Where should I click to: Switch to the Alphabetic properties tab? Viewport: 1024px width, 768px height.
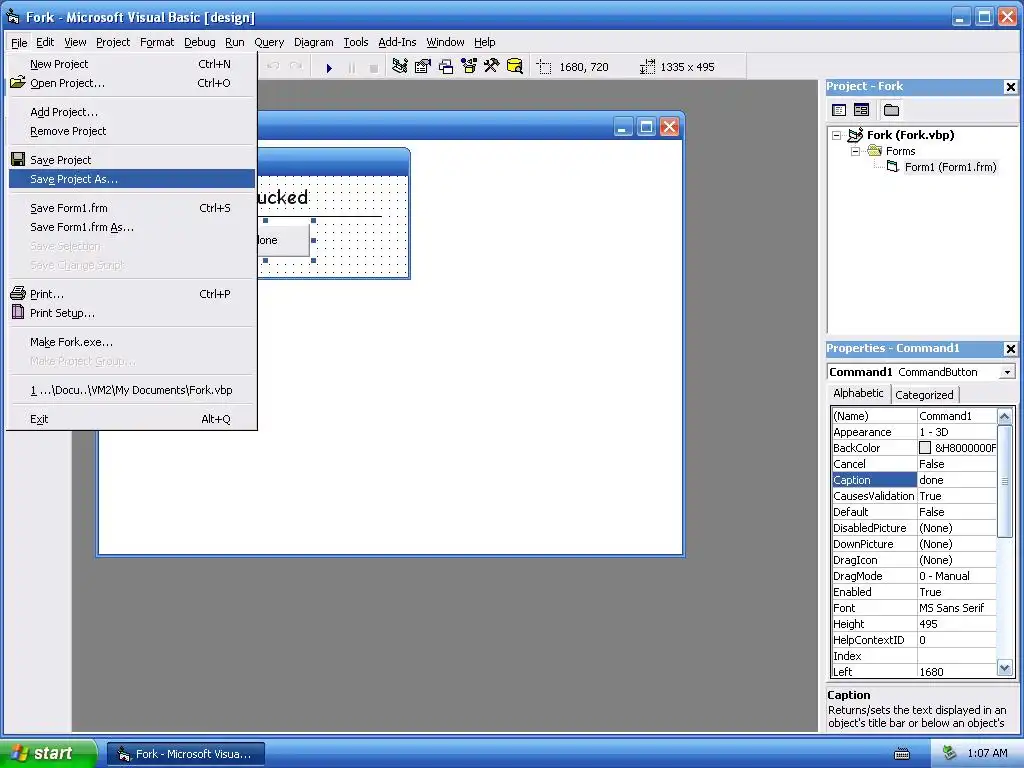[x=858, y=393]
